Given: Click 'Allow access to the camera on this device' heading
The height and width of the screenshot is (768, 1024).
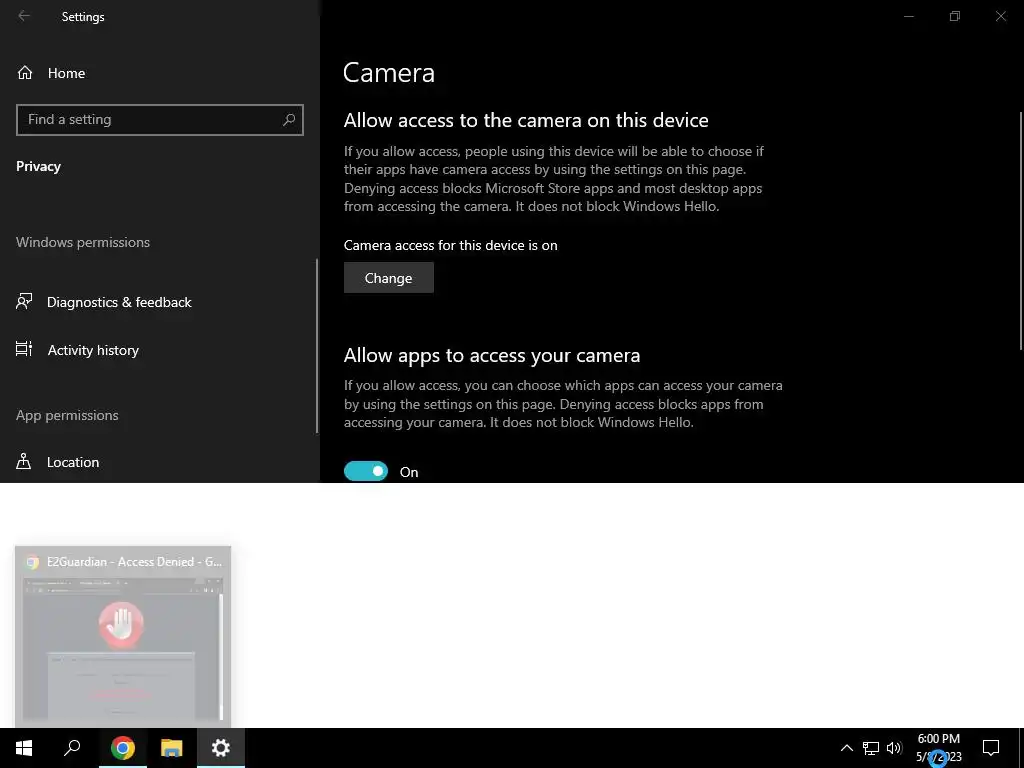Looking at the screenshot, I should pos(526,120).
